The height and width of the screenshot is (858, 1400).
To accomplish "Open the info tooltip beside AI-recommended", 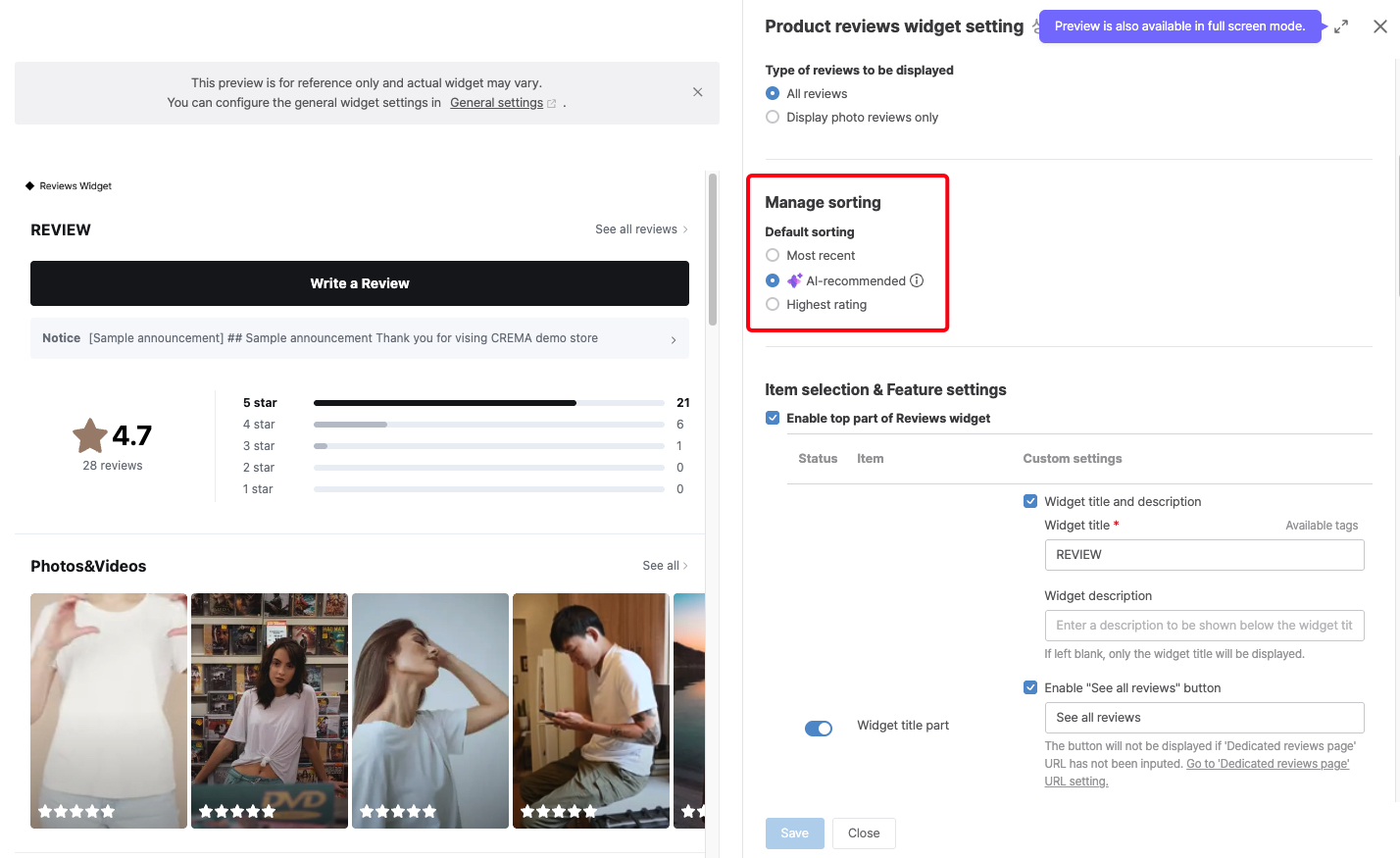I will point(918,280).
